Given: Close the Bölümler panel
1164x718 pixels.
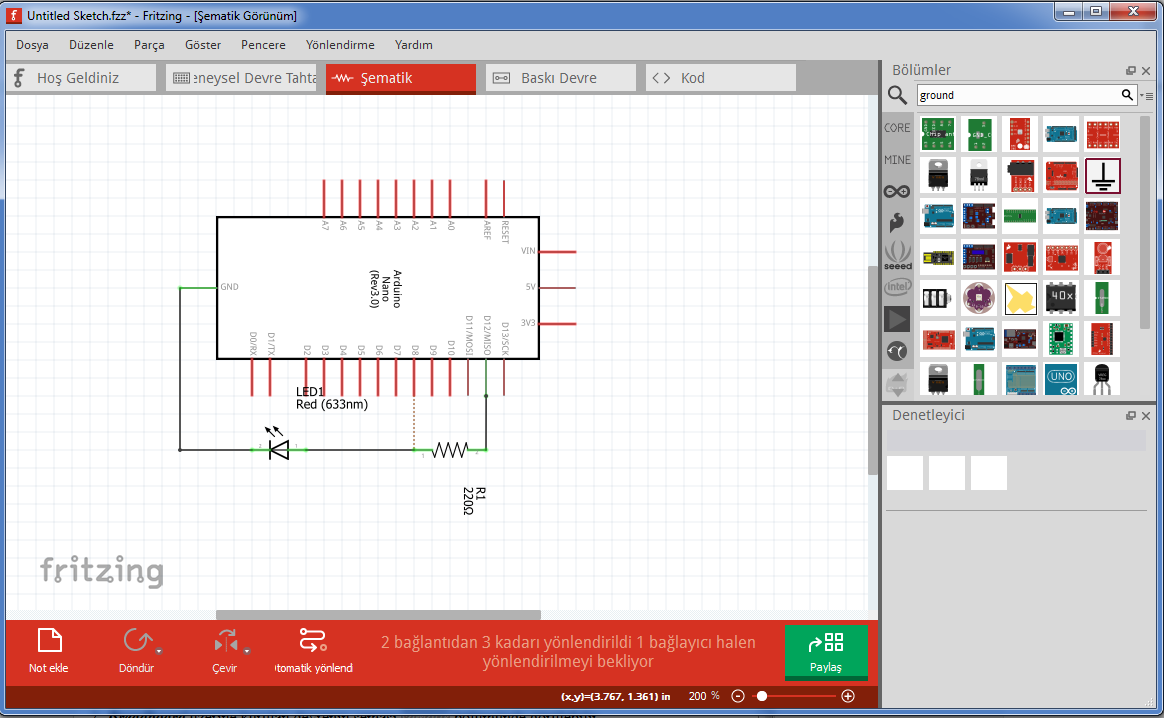Looking at the screenshot, I should point(1146,71).
